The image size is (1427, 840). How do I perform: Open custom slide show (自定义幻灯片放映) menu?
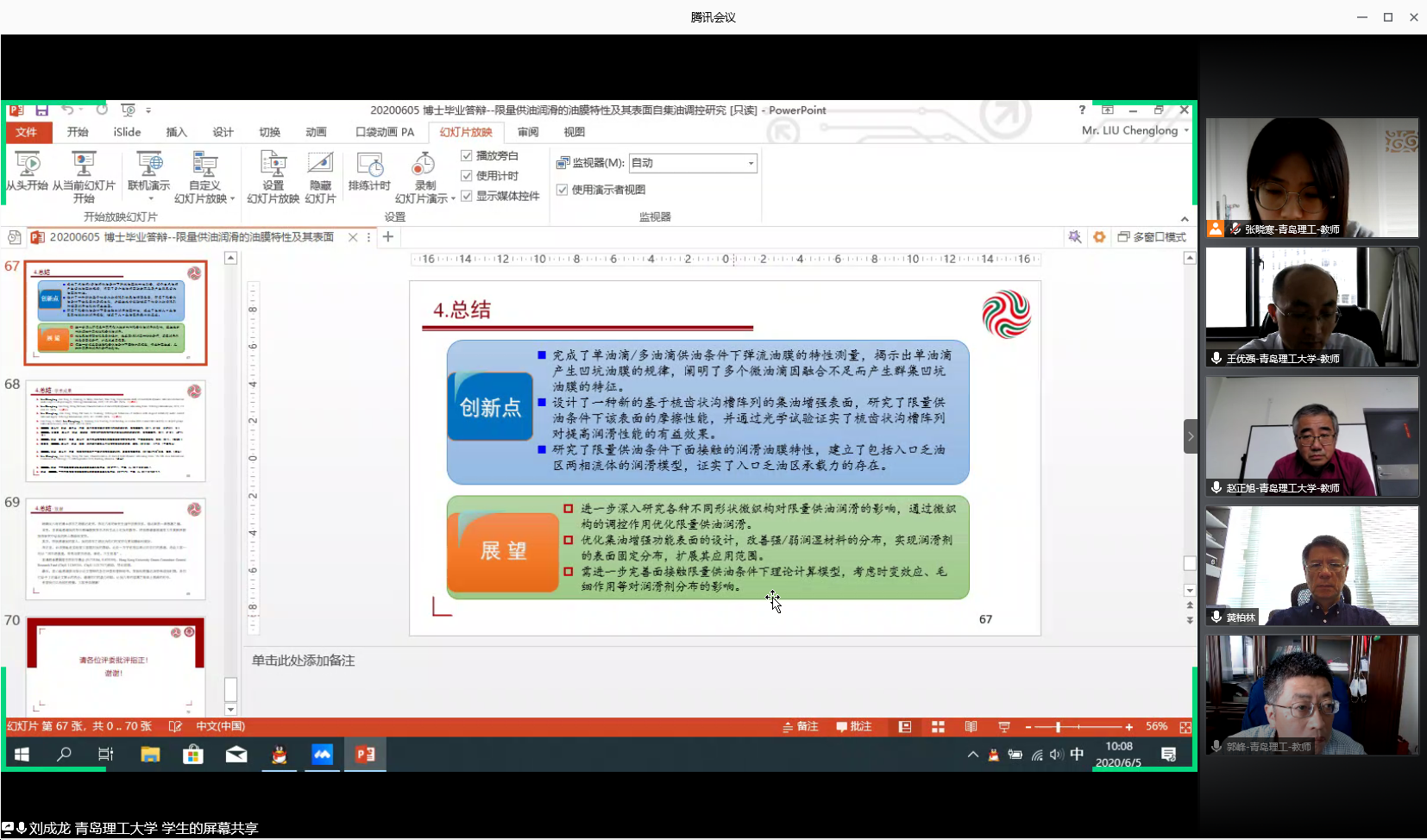[204, 177]
